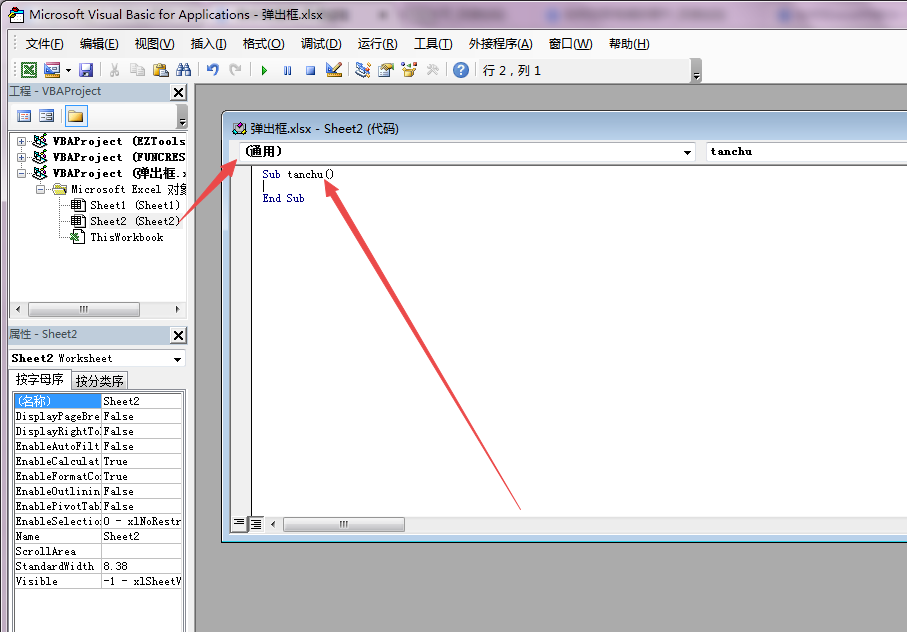Click the StandardWidth 8.38 value

(x=142, y=567)
